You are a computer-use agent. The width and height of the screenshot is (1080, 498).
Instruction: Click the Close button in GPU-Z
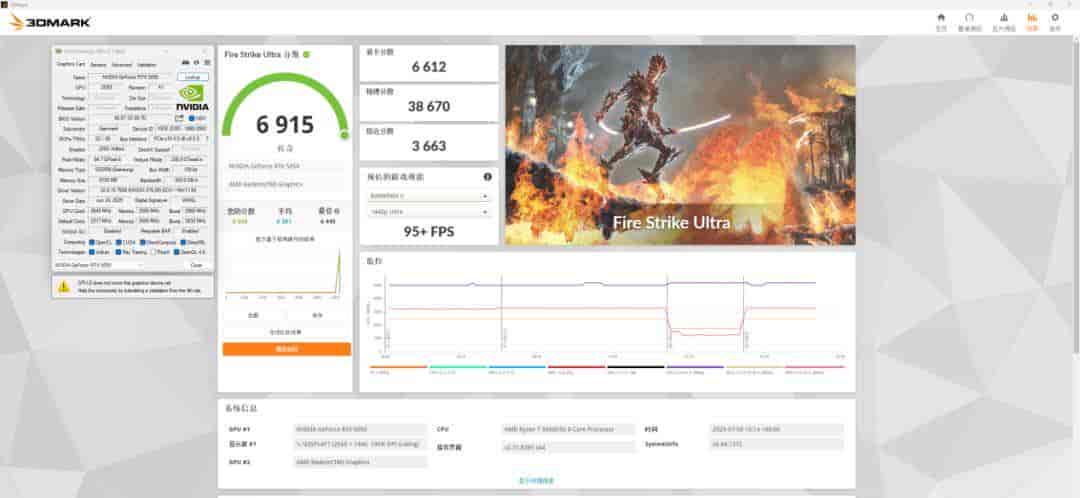[196, 265]
